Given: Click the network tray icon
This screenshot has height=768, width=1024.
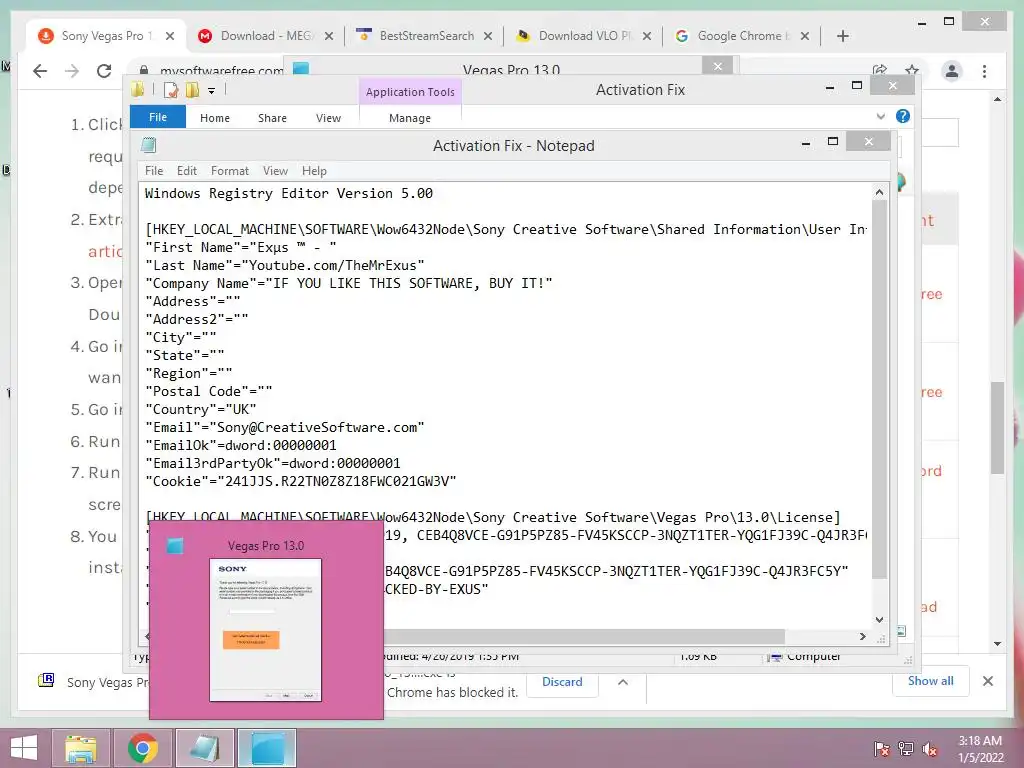Looking at the screenshot, I should (906, 748).
